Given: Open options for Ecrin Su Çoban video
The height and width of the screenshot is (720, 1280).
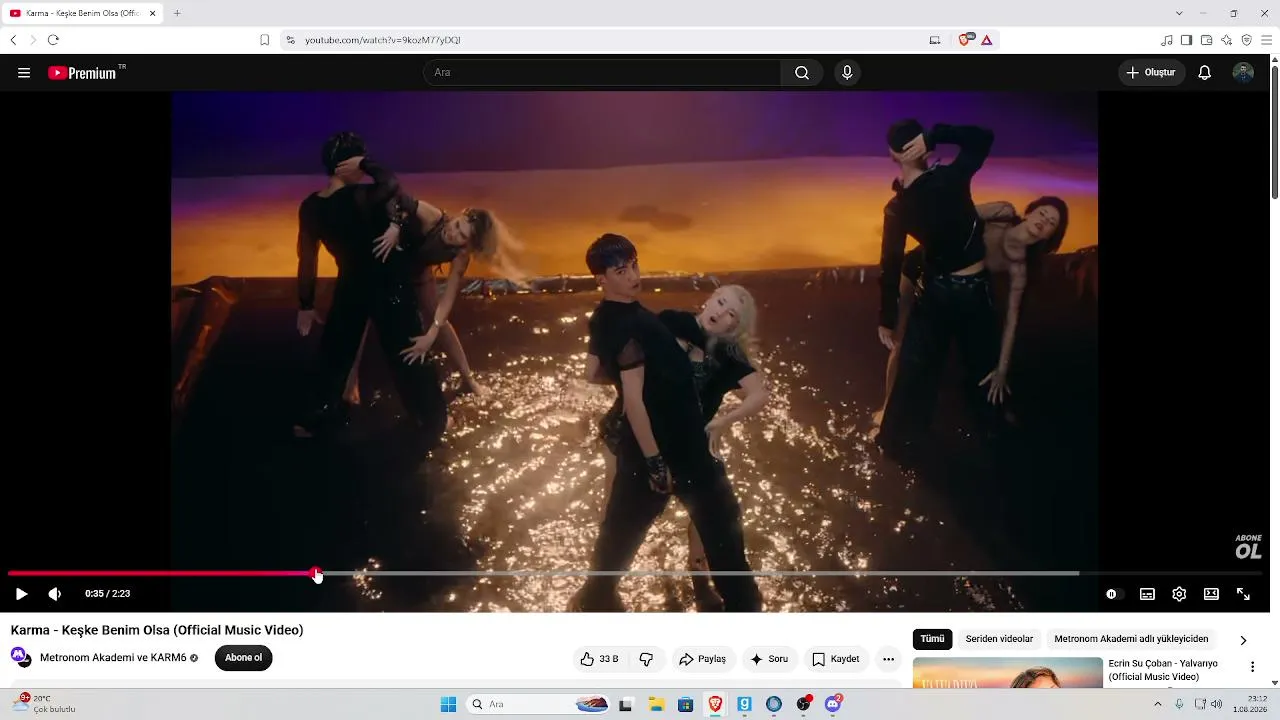Looking at the screenshot, I should 1252,667.
